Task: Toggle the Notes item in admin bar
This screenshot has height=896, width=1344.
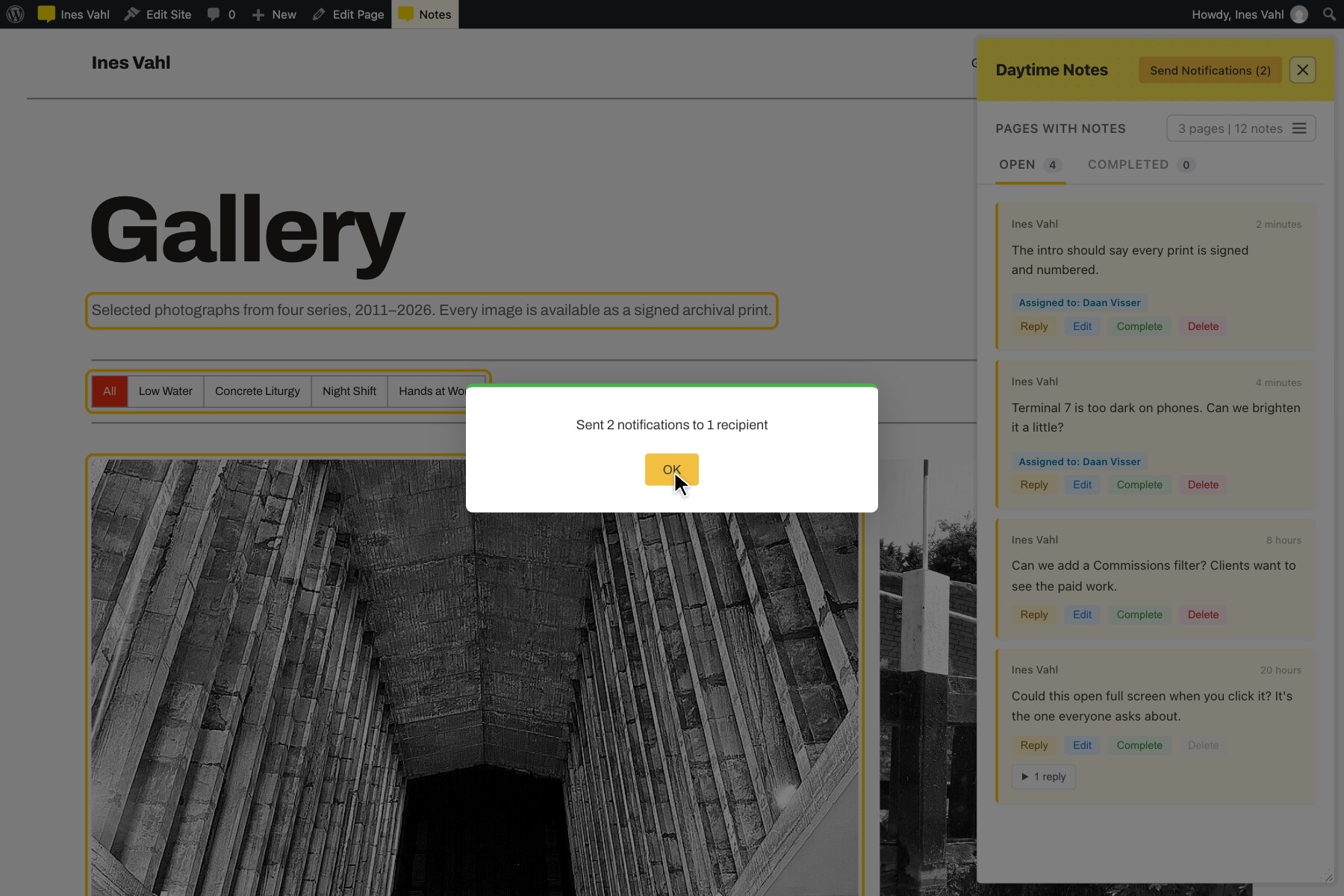Action: coord(425,14)
